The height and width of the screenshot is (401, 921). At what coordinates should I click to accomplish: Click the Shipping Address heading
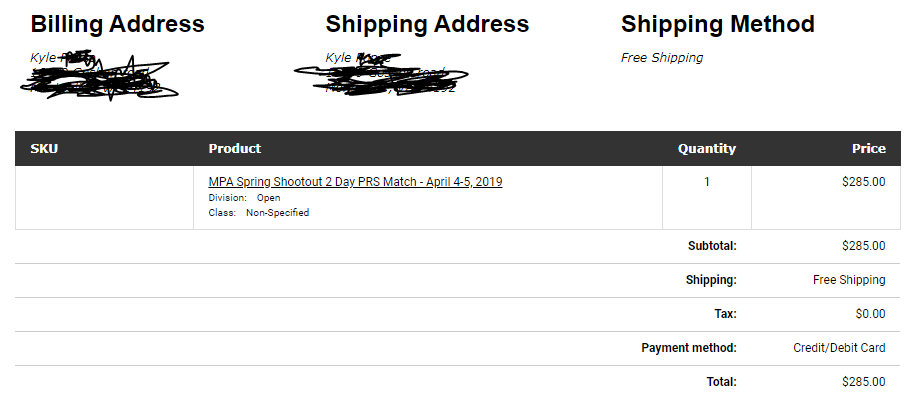pos(427,24)
